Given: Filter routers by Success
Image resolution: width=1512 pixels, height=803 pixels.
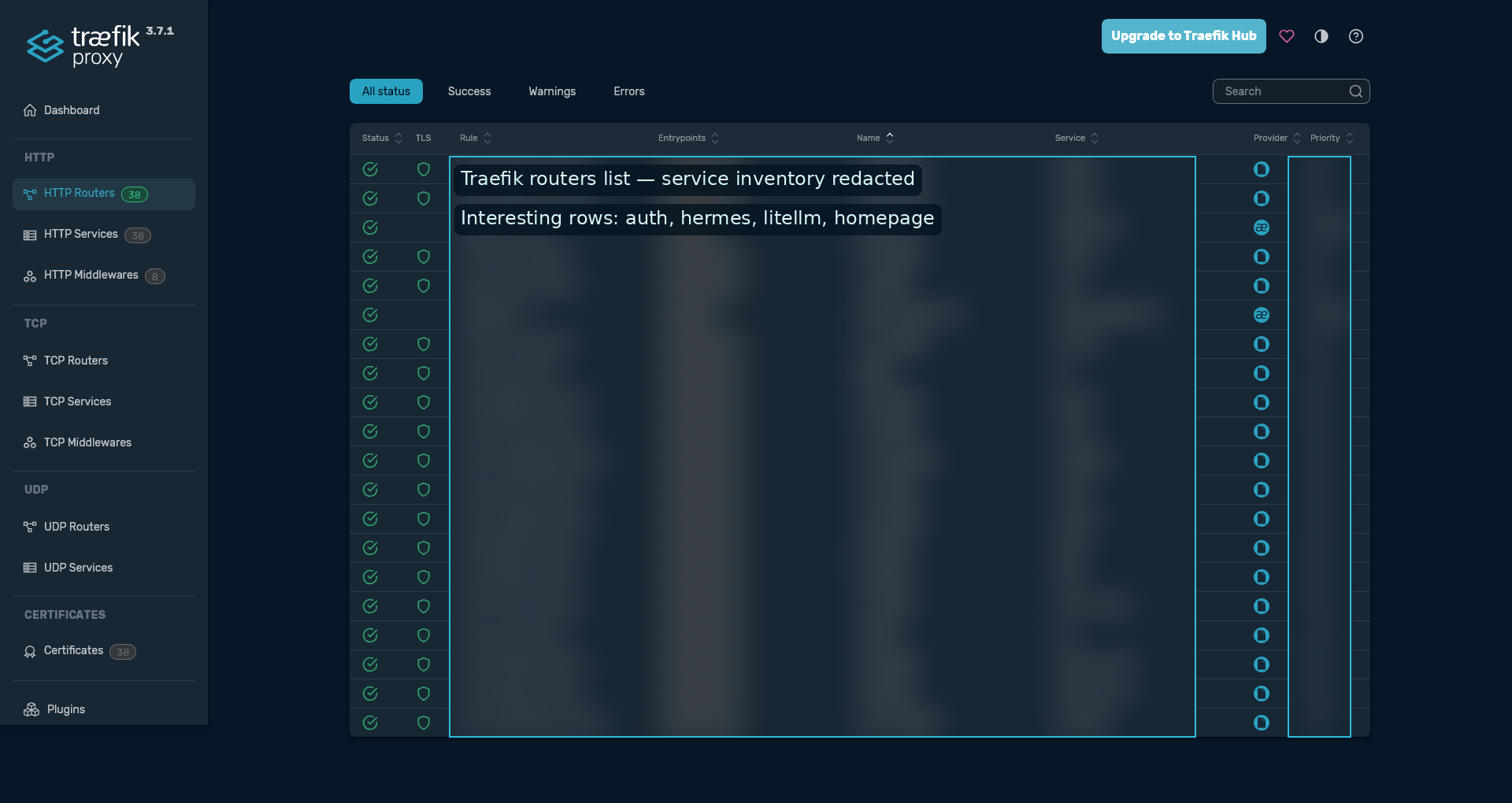Looking at the screenshot, I should coord(469,91).
